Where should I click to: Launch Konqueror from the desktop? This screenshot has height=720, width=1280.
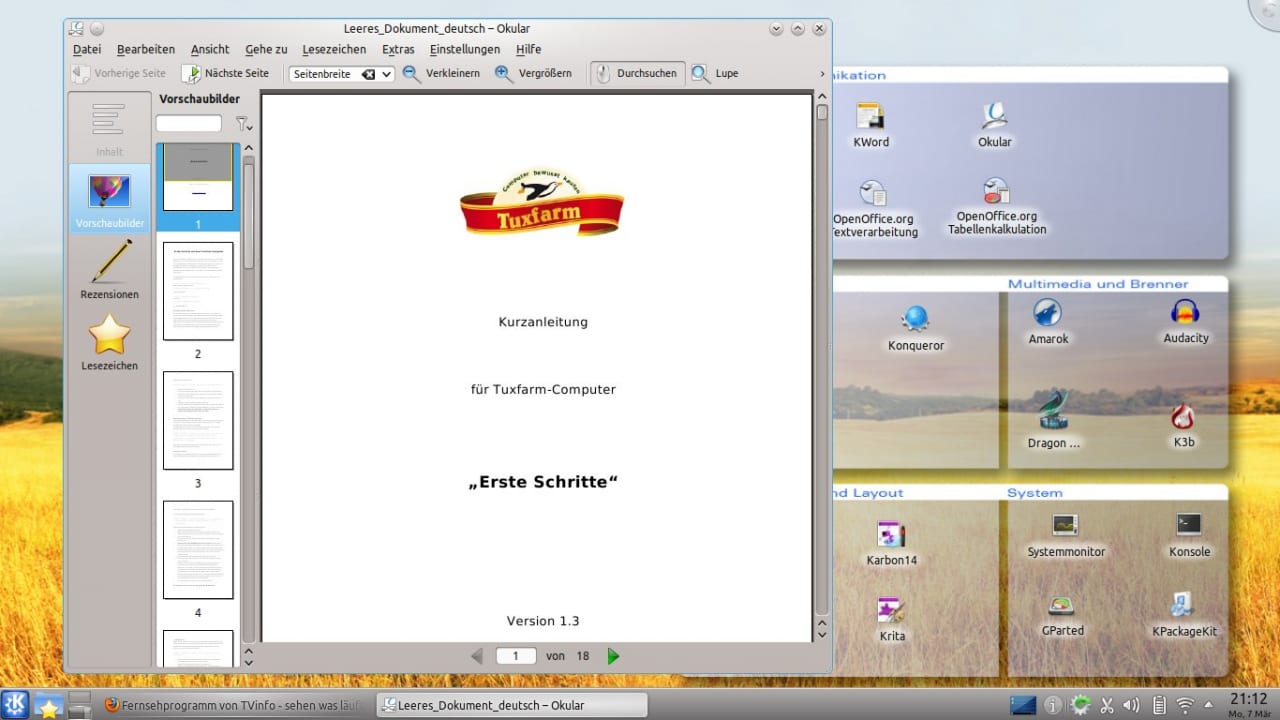pos(916,329)
